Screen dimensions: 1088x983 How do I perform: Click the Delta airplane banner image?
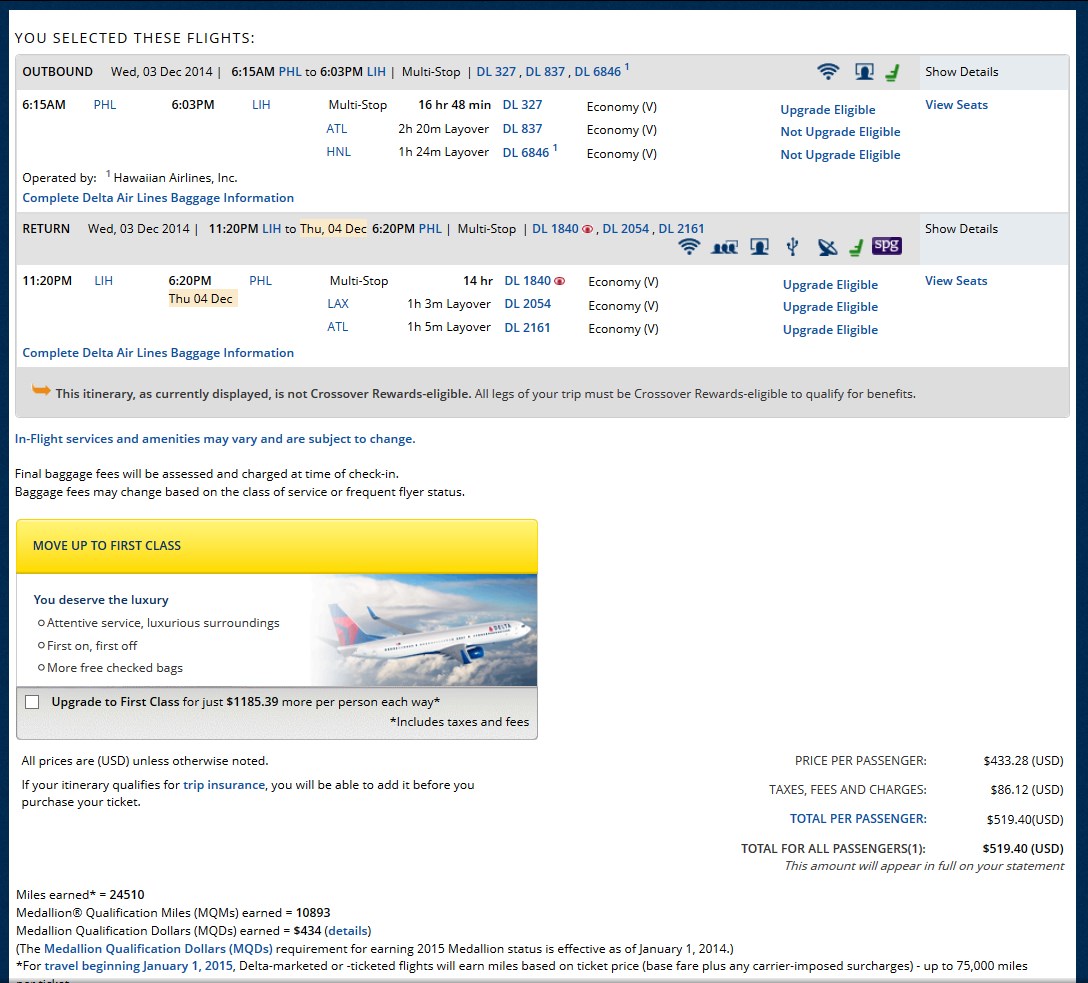pyautogui.click(x=422, y=630)
